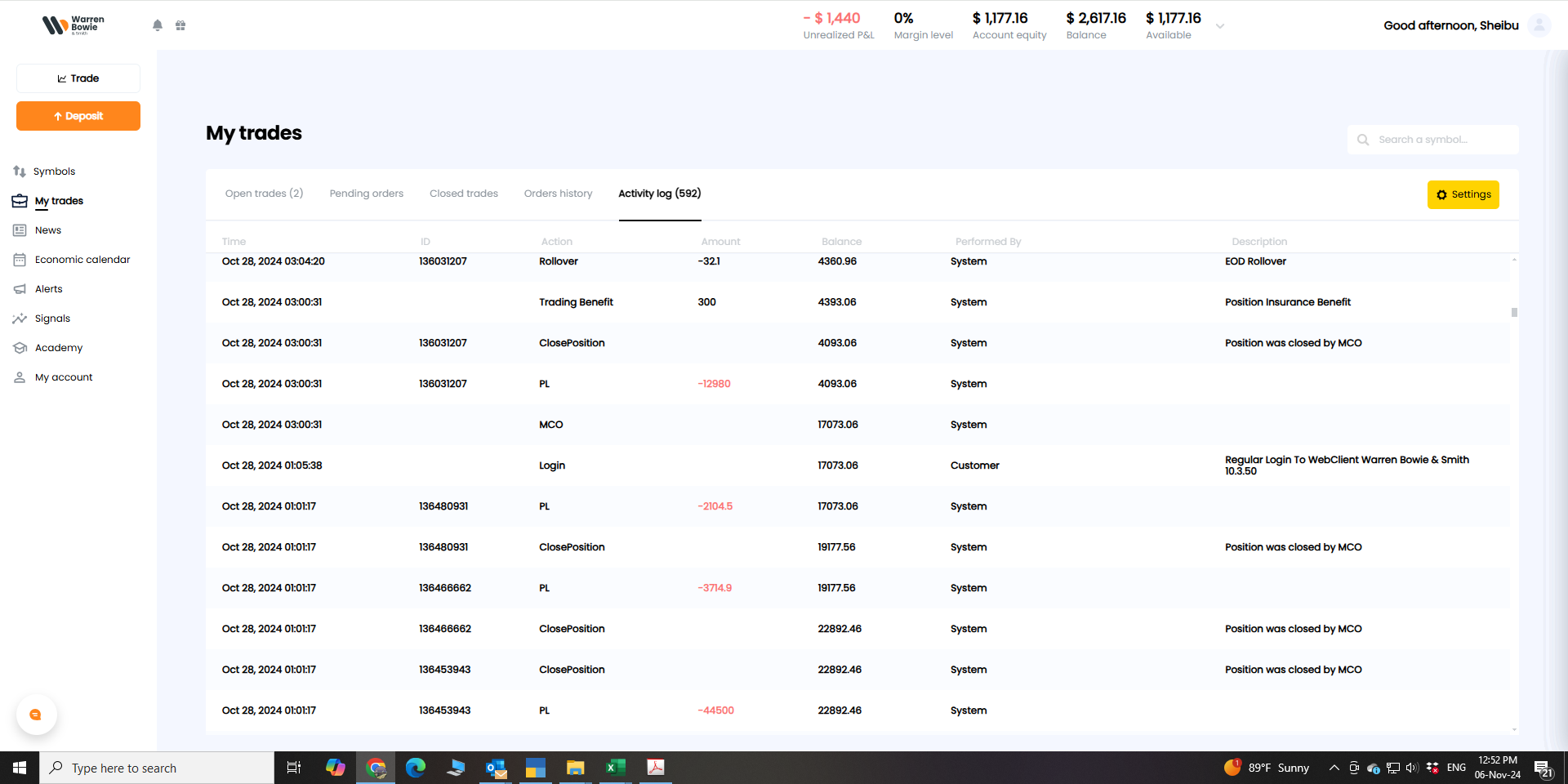Open the orange chat support bubble
This screenshot has width=1568, height=784.
[36, 715]
